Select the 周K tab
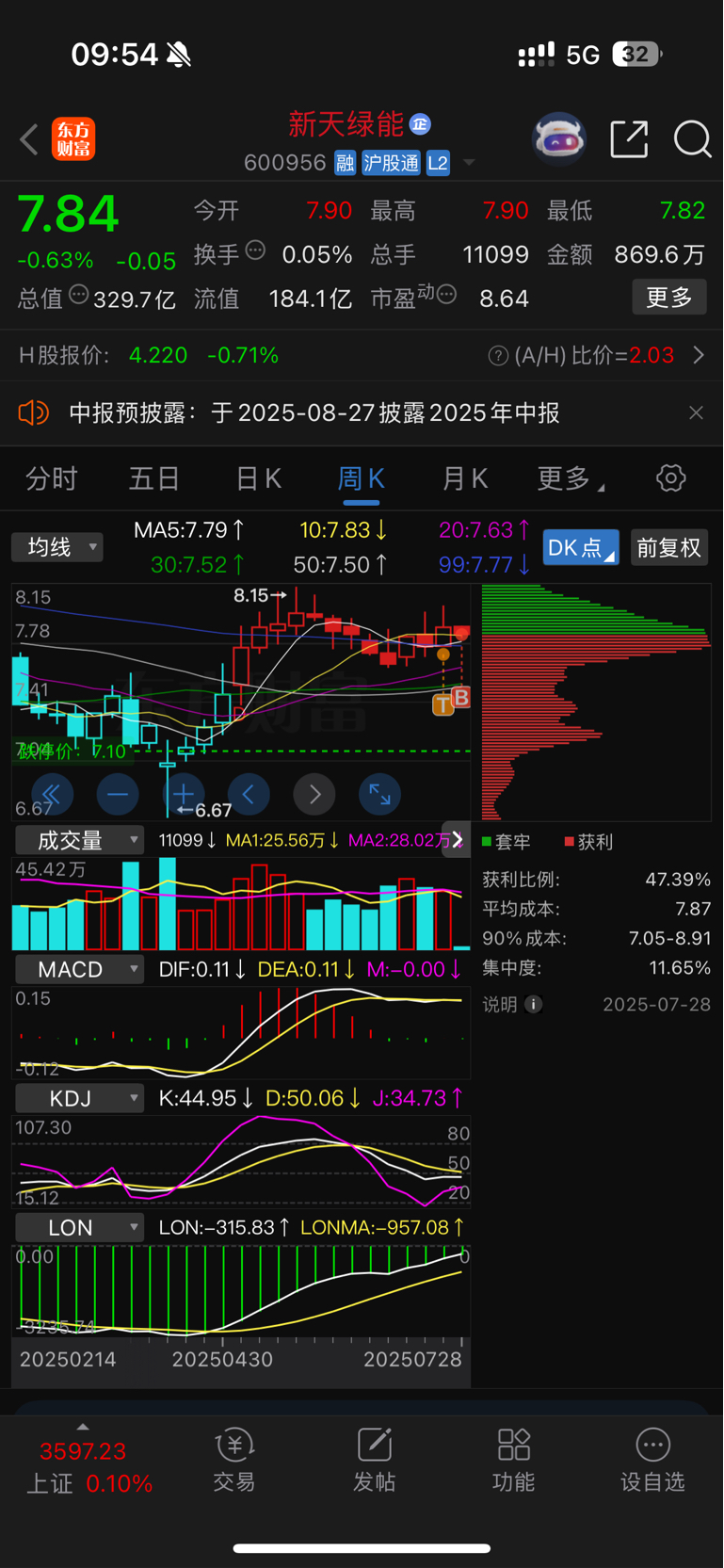This screenshot has height=1568, width=724. pyautogui.click(x=361, y=478)
